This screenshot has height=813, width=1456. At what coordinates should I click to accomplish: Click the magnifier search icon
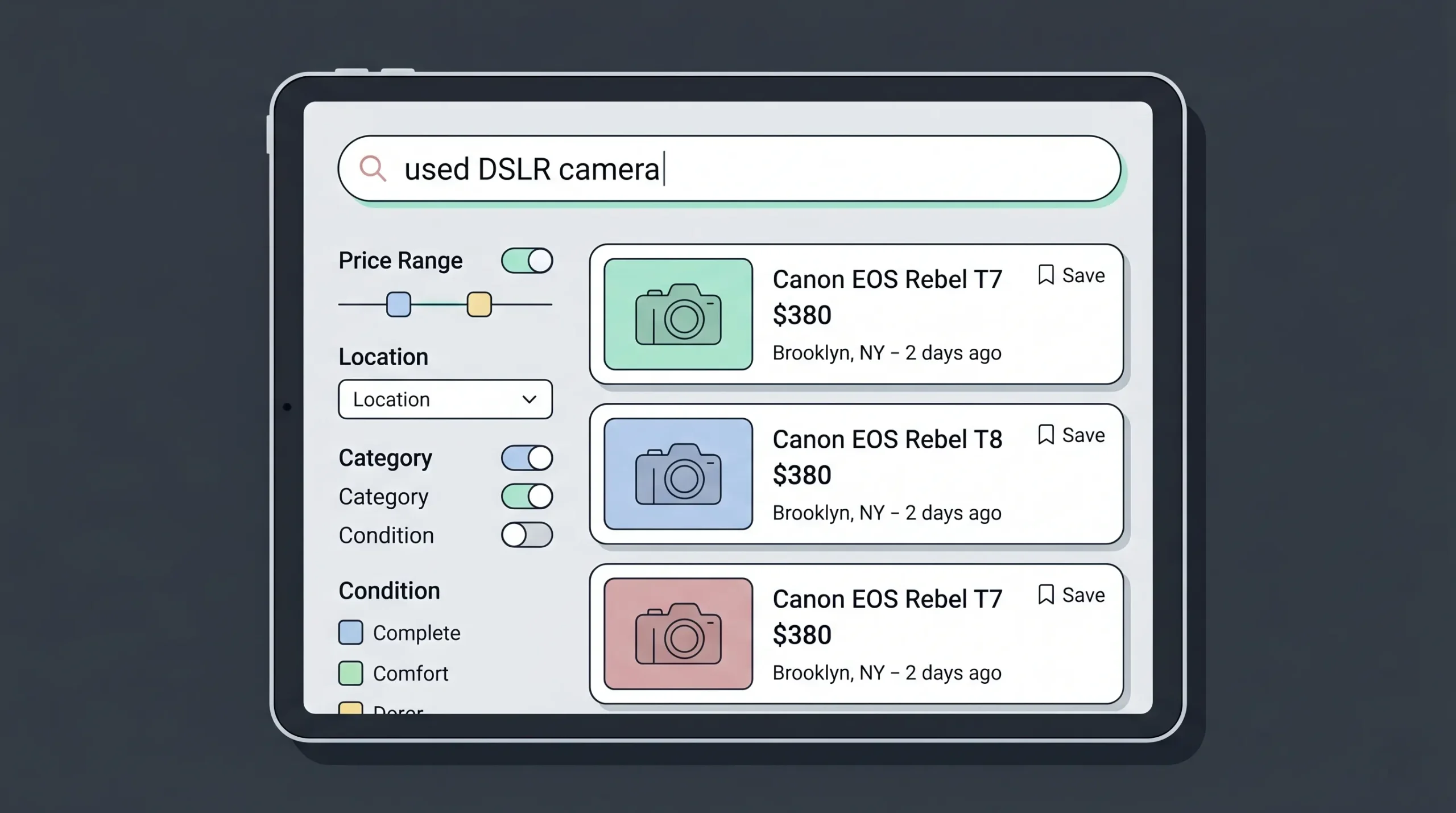pos(373,168)
